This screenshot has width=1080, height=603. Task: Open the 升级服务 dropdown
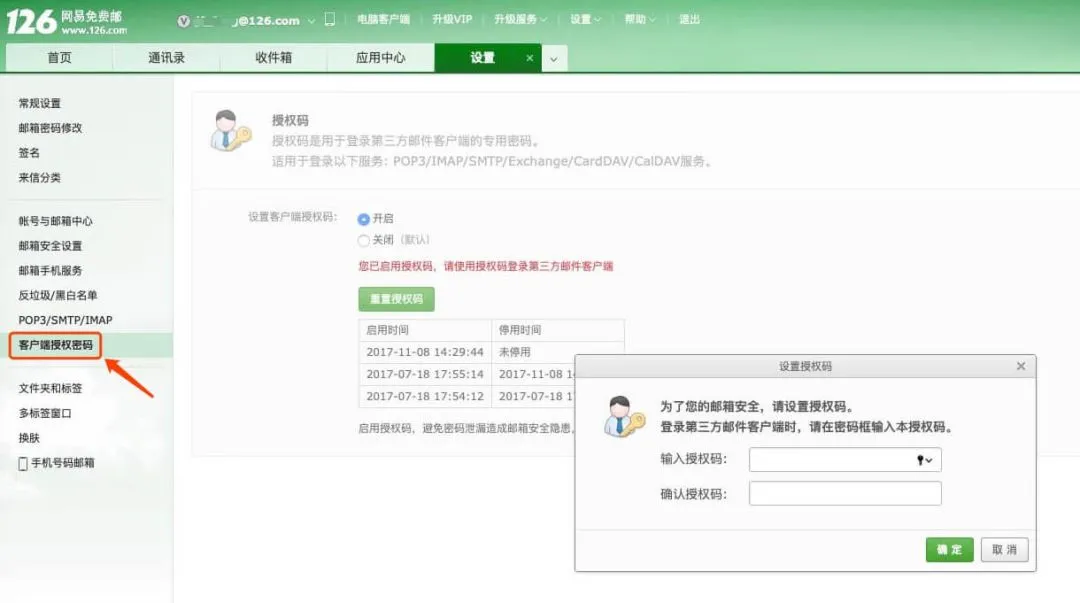[520, 18]
